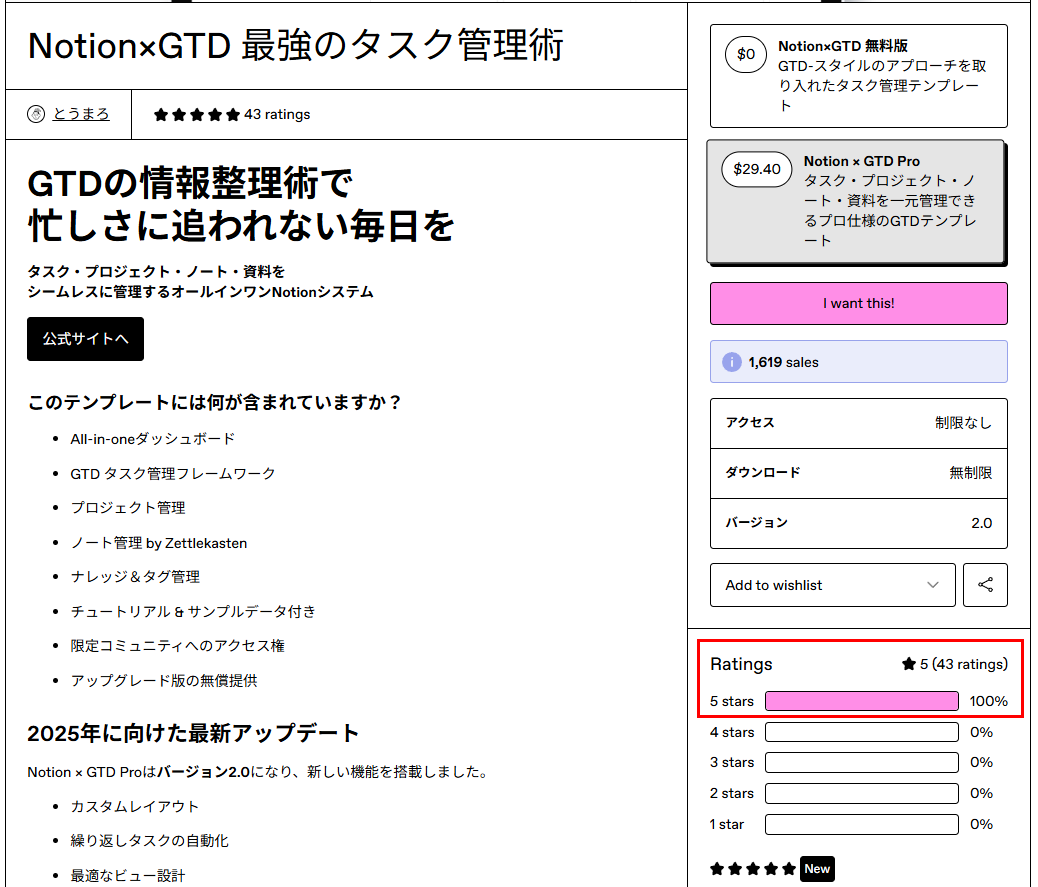This screenshot has height=887, width=1038.
Task: Click the $0 price circle
Action: click(745, 54)
